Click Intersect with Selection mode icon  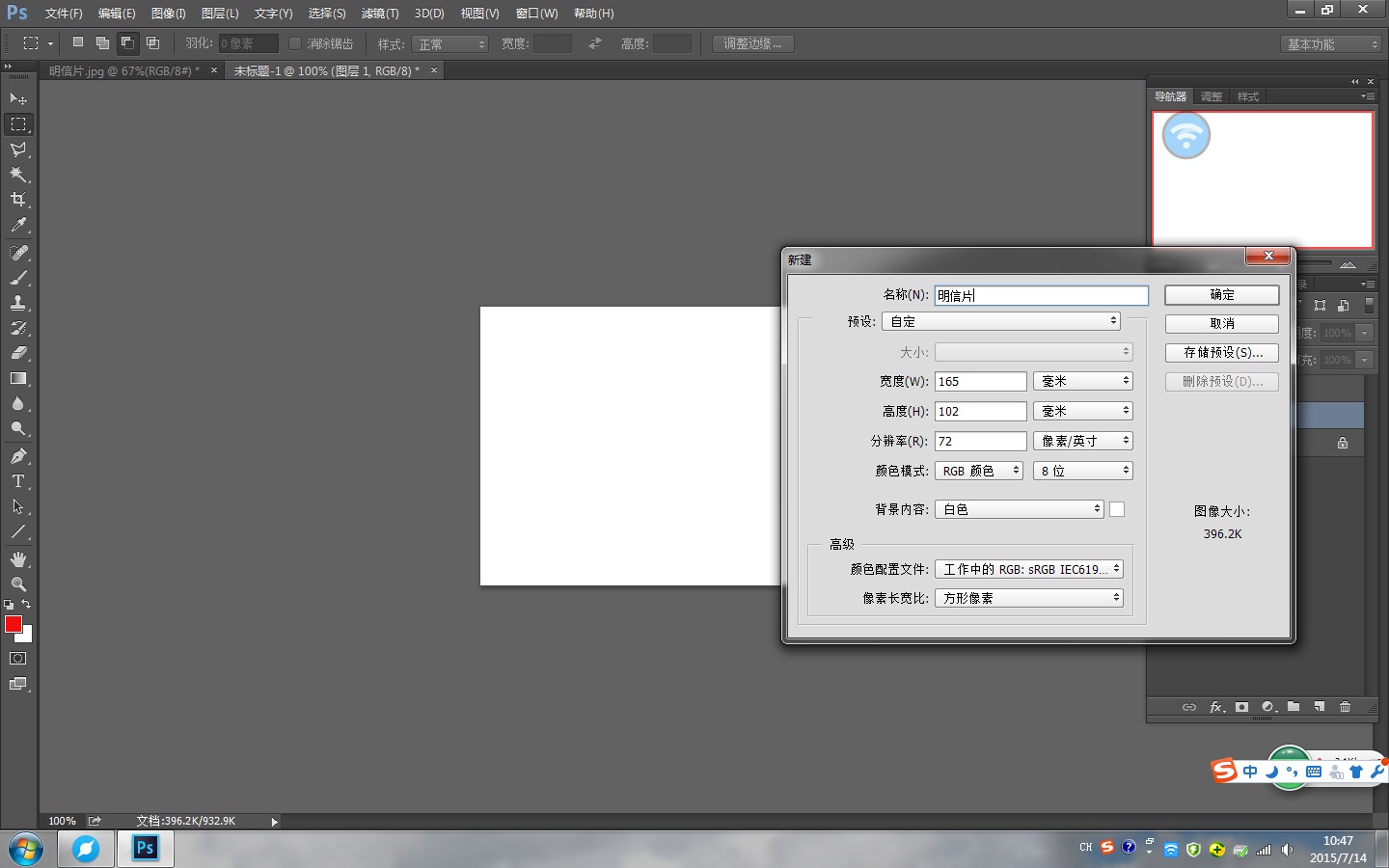[x=152, y=42]
